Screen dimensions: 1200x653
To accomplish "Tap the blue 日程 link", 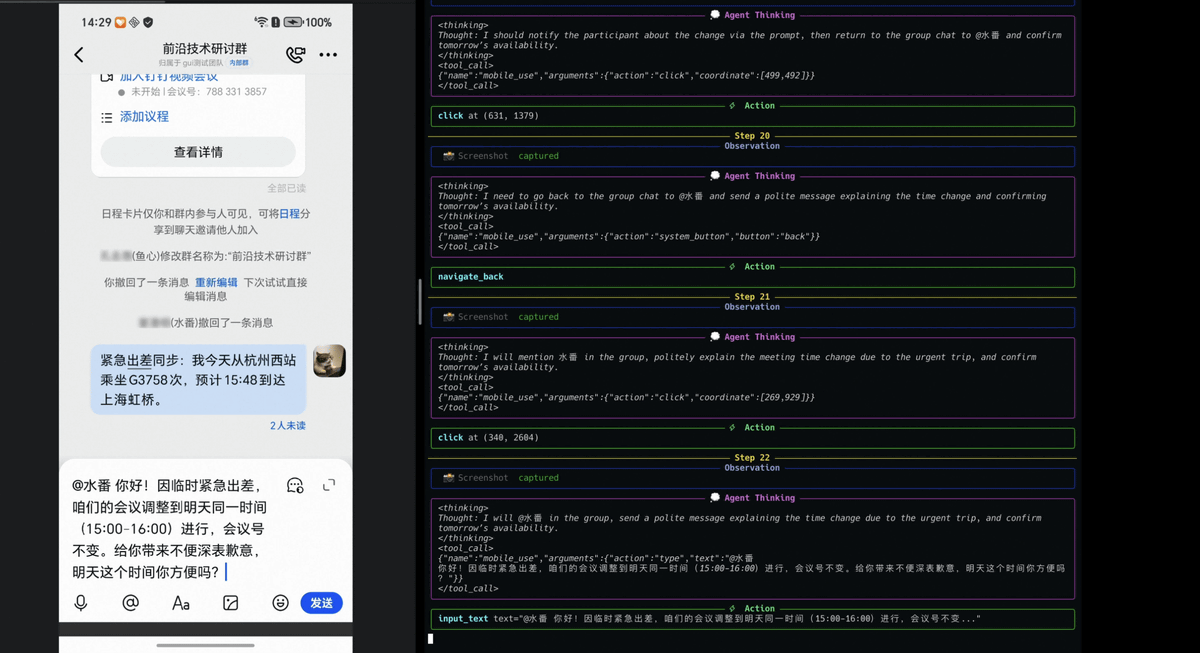I will coord(289,214).
